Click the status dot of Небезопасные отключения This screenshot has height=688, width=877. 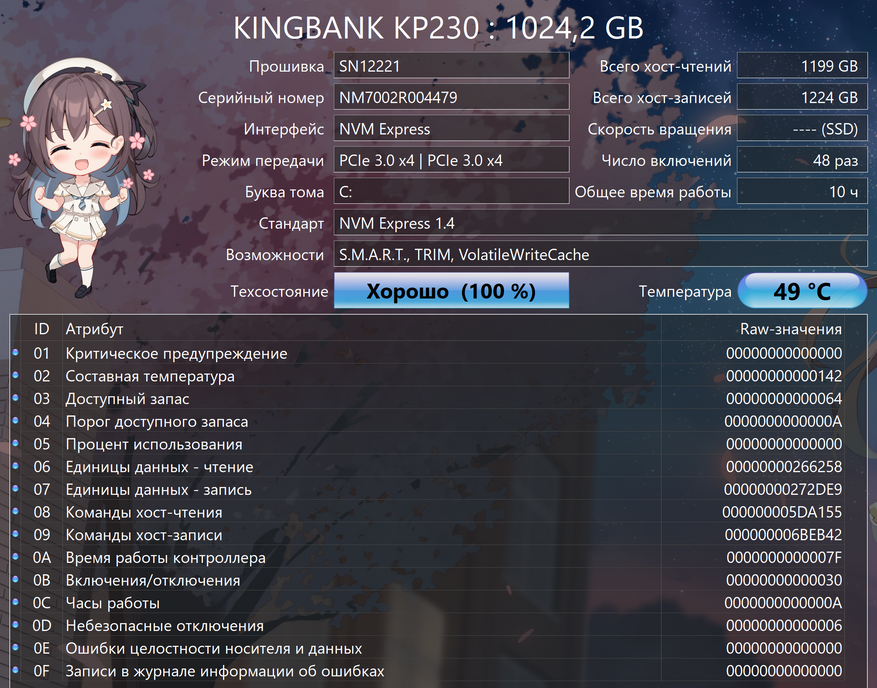[x=16, y=624]
